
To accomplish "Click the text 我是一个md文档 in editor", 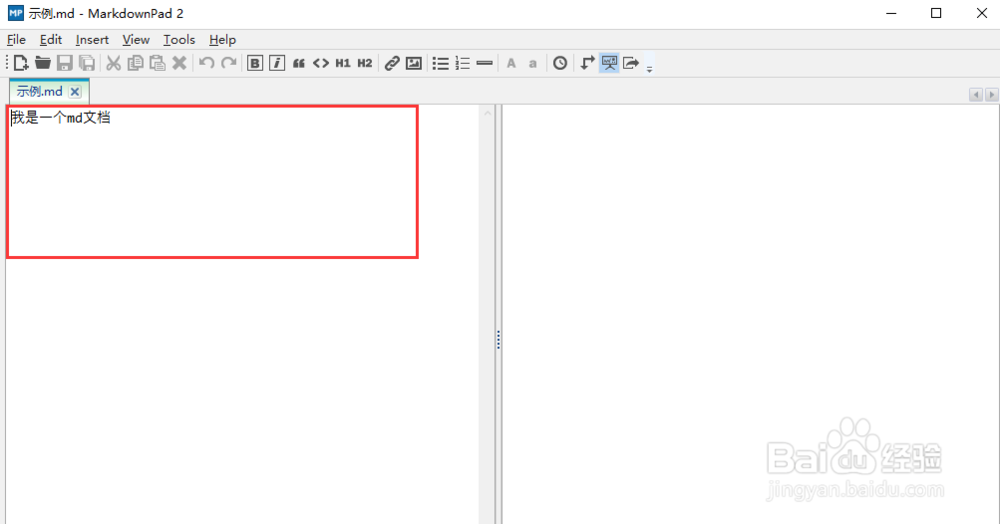I will click(61, 118).
